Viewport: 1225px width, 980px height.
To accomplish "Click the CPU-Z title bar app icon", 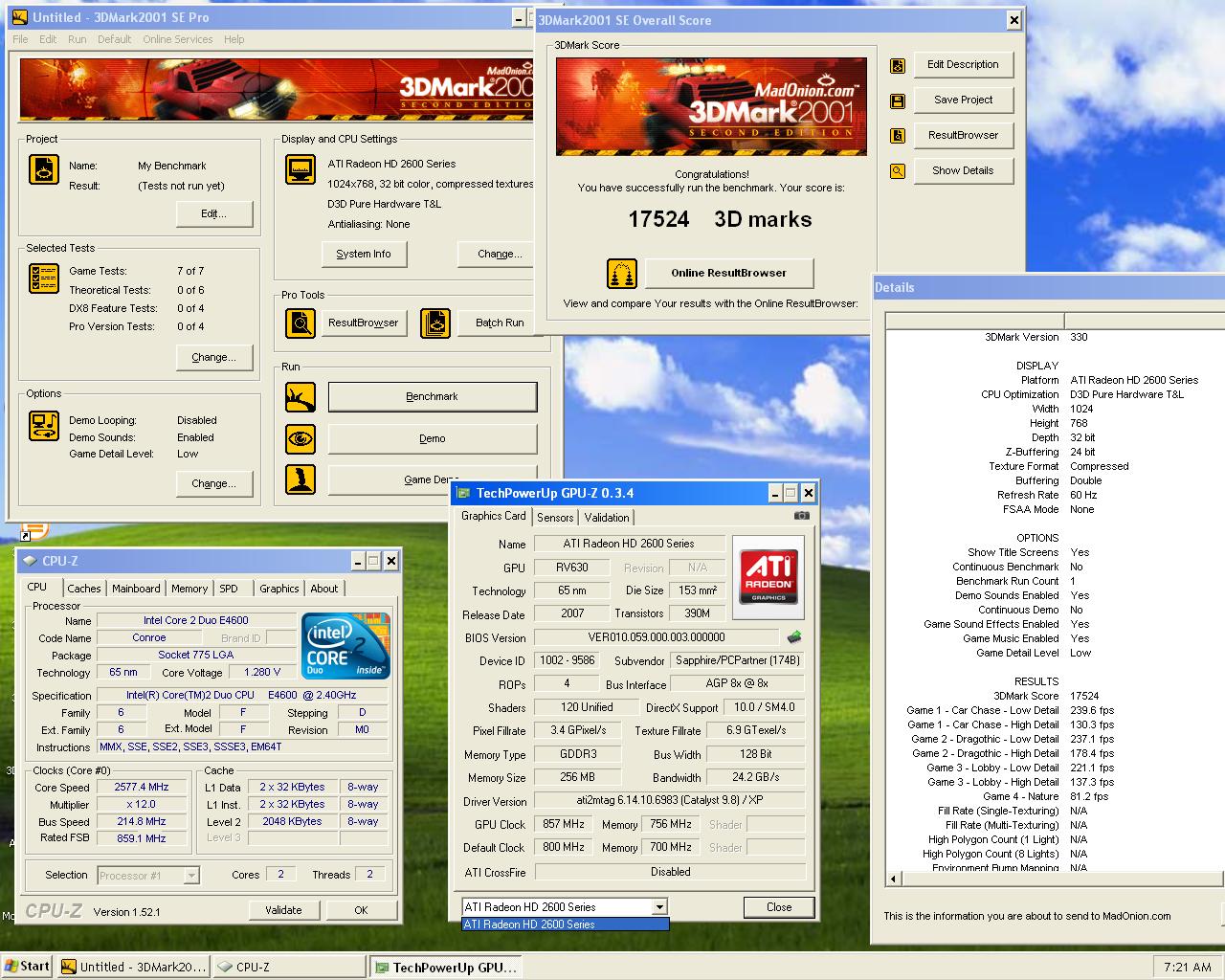I will tap(29, 561).
